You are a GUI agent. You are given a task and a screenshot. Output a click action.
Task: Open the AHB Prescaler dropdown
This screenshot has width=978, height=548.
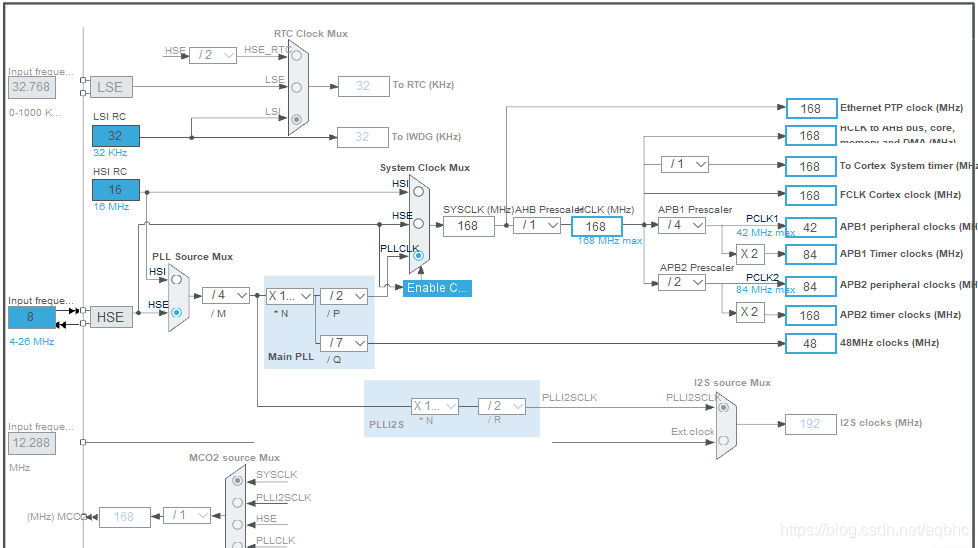coord(536,225)
